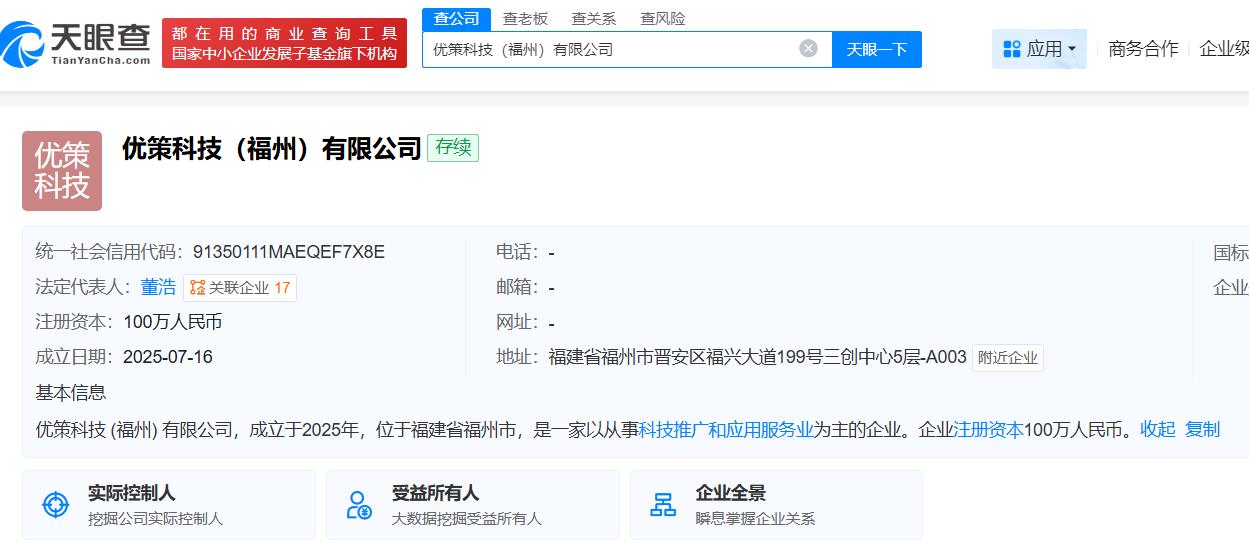Screen dimensions: 1249x546
Task: Click the 优策科技 company logo thumbnail
Action: (x=62, y=171)
